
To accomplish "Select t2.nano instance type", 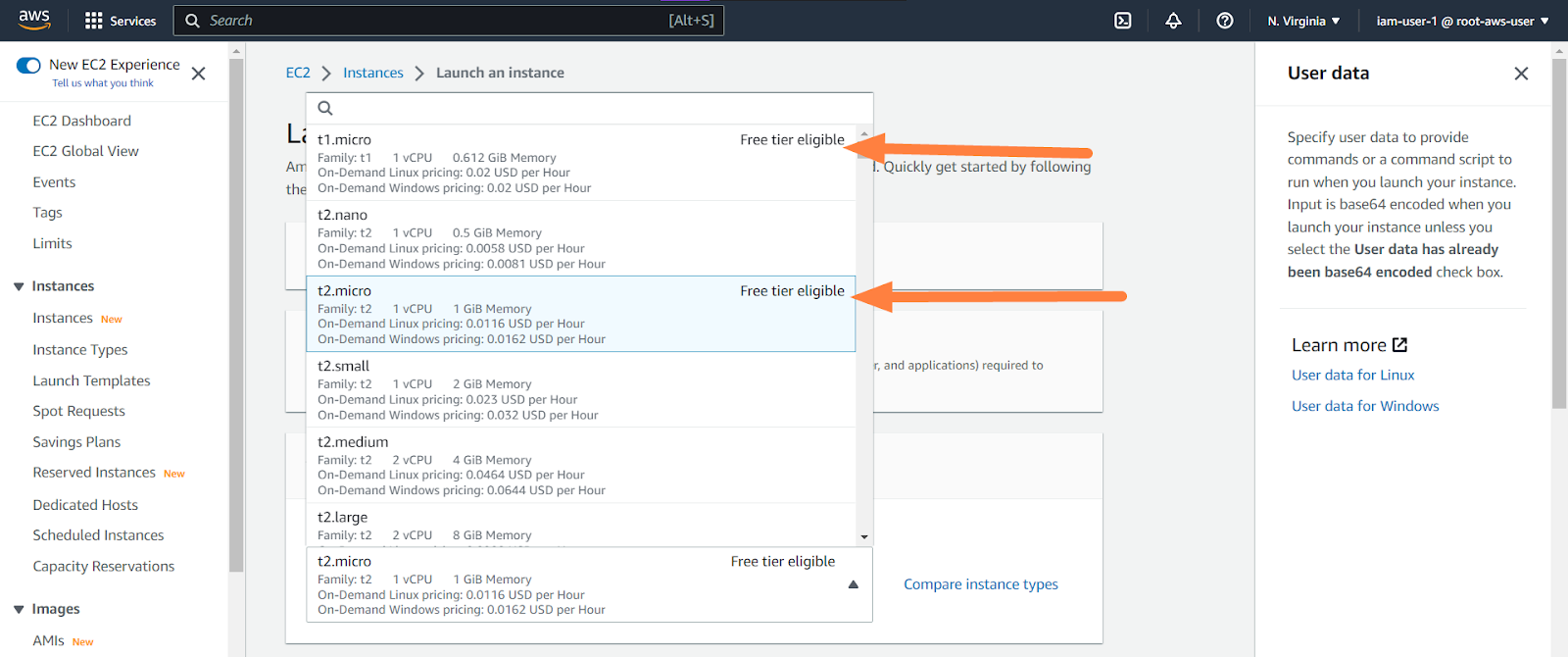I will click(x=581, y=238).
